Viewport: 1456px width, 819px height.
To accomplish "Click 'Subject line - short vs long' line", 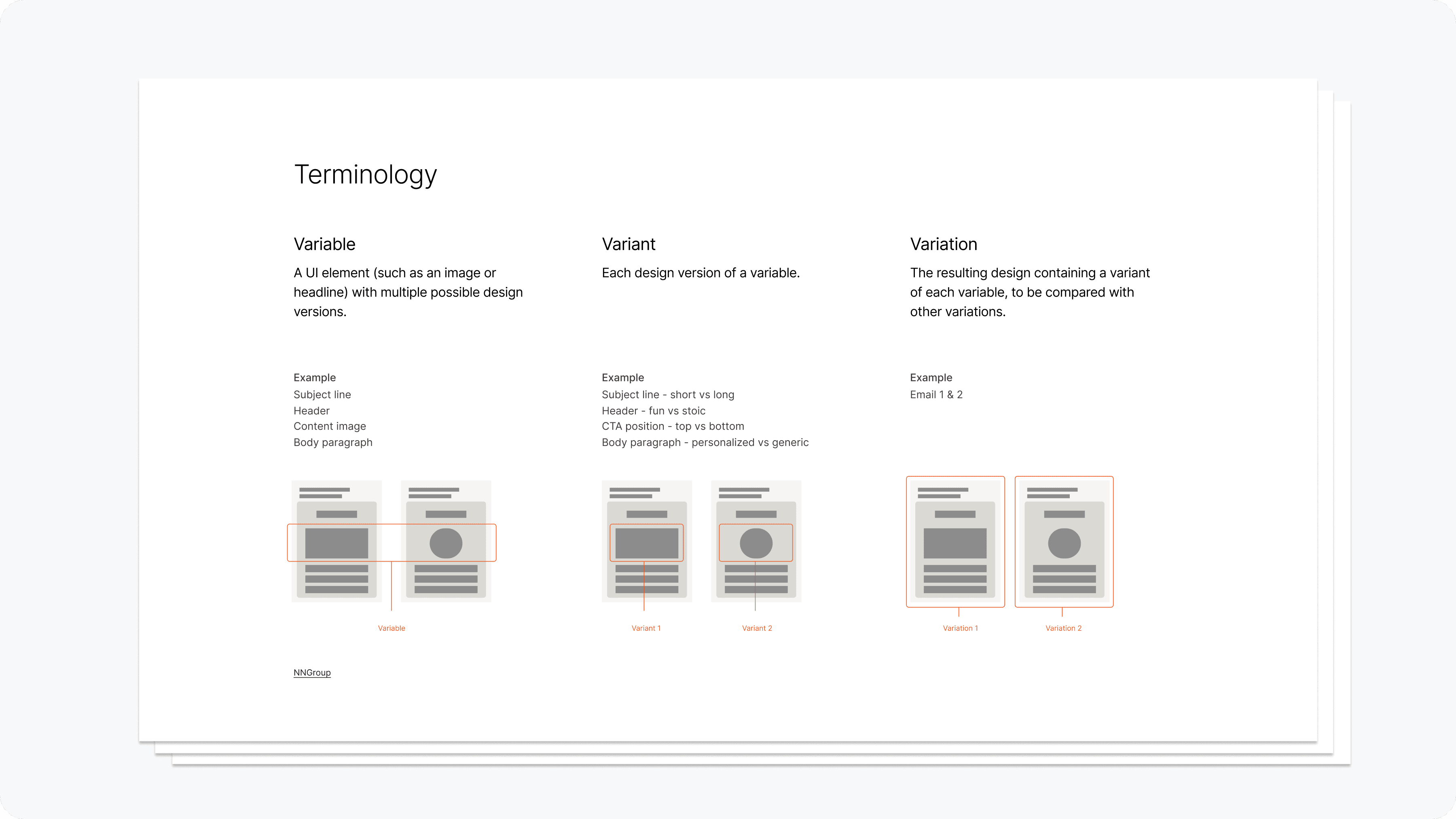I will pyautogui.click(x=667, y=394).
